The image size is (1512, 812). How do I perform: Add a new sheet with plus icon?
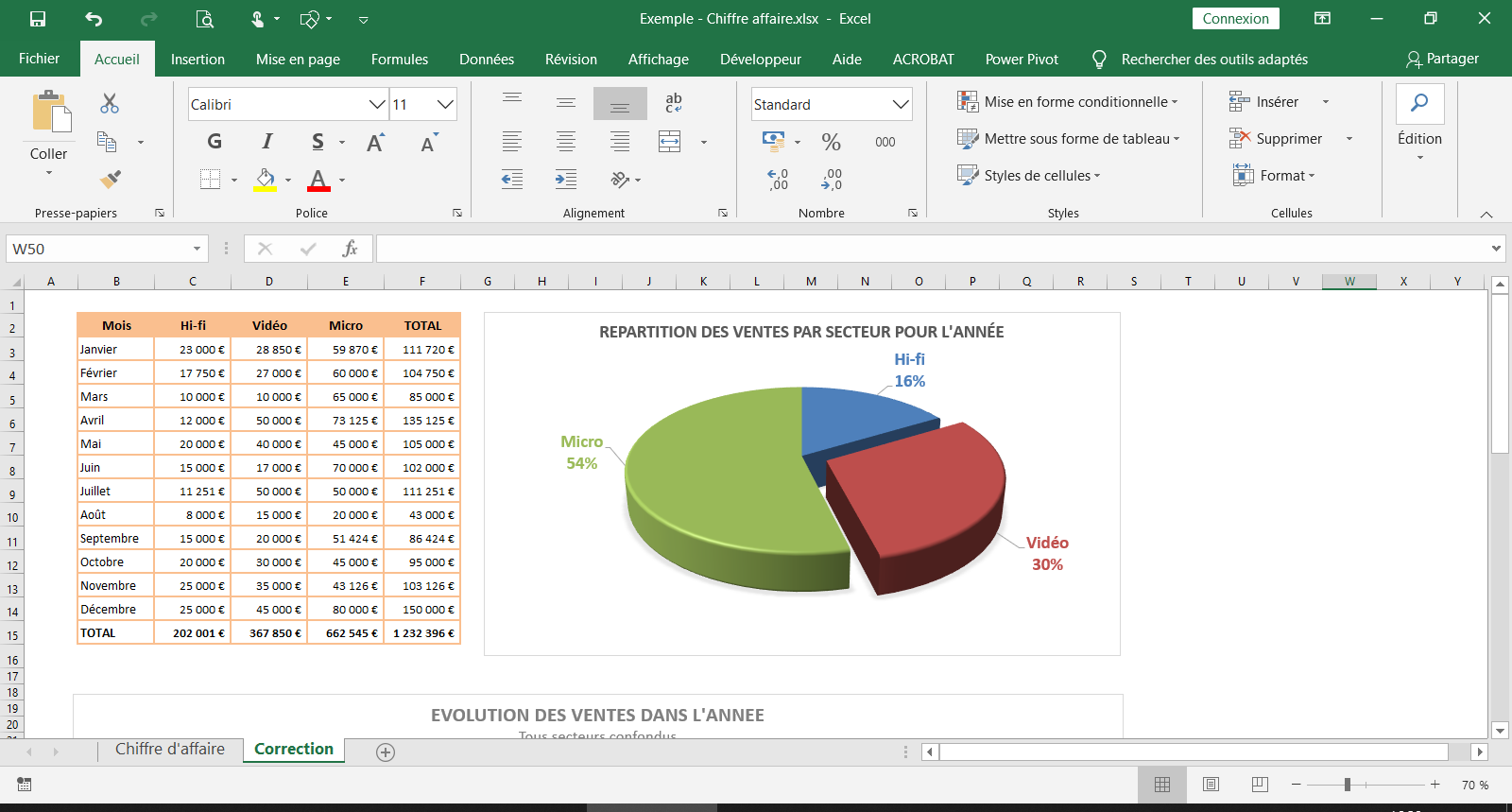coord(386,752)
